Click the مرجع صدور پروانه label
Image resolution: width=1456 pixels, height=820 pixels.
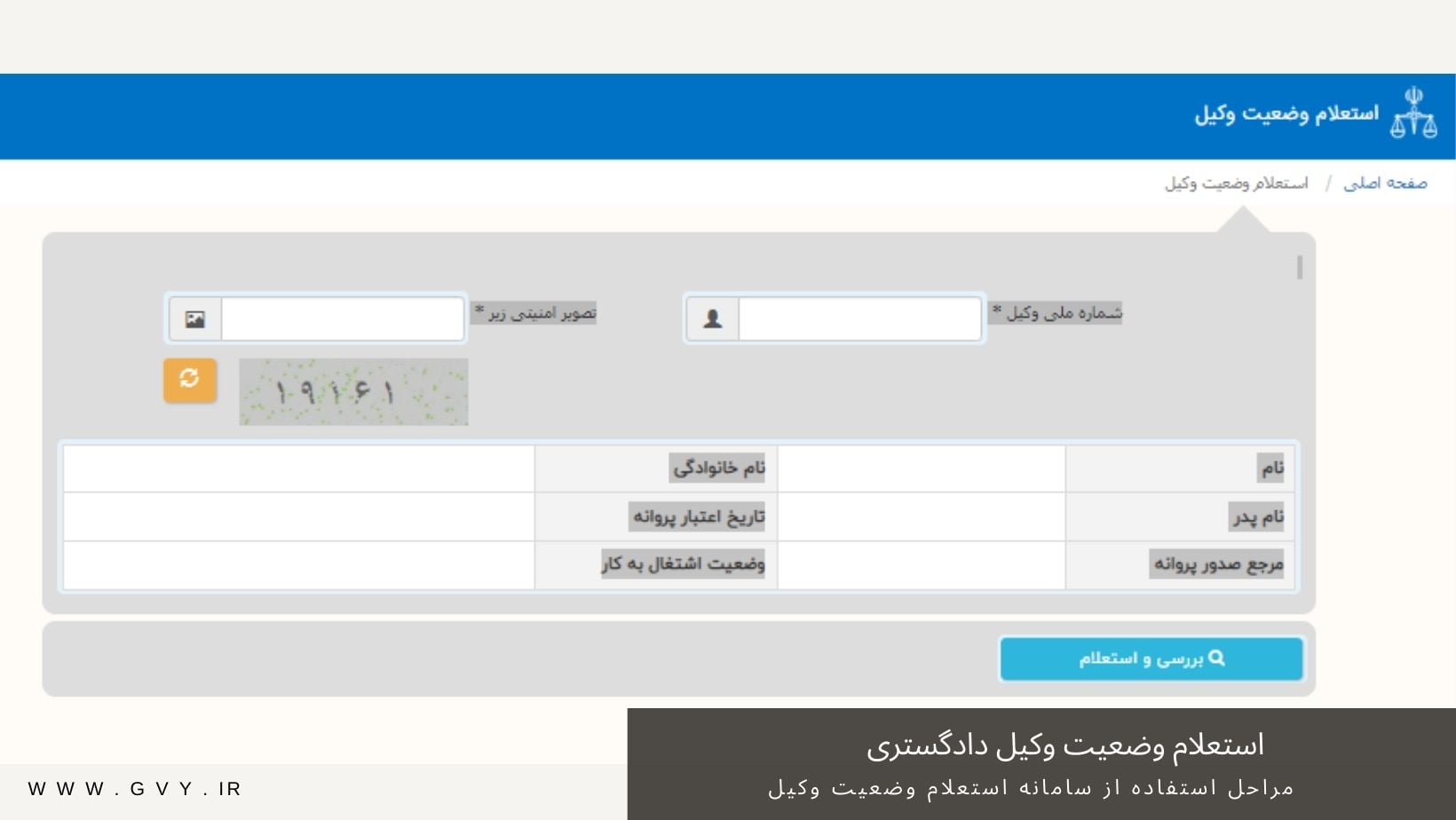pyautogui.click(x=1217, y=564)
